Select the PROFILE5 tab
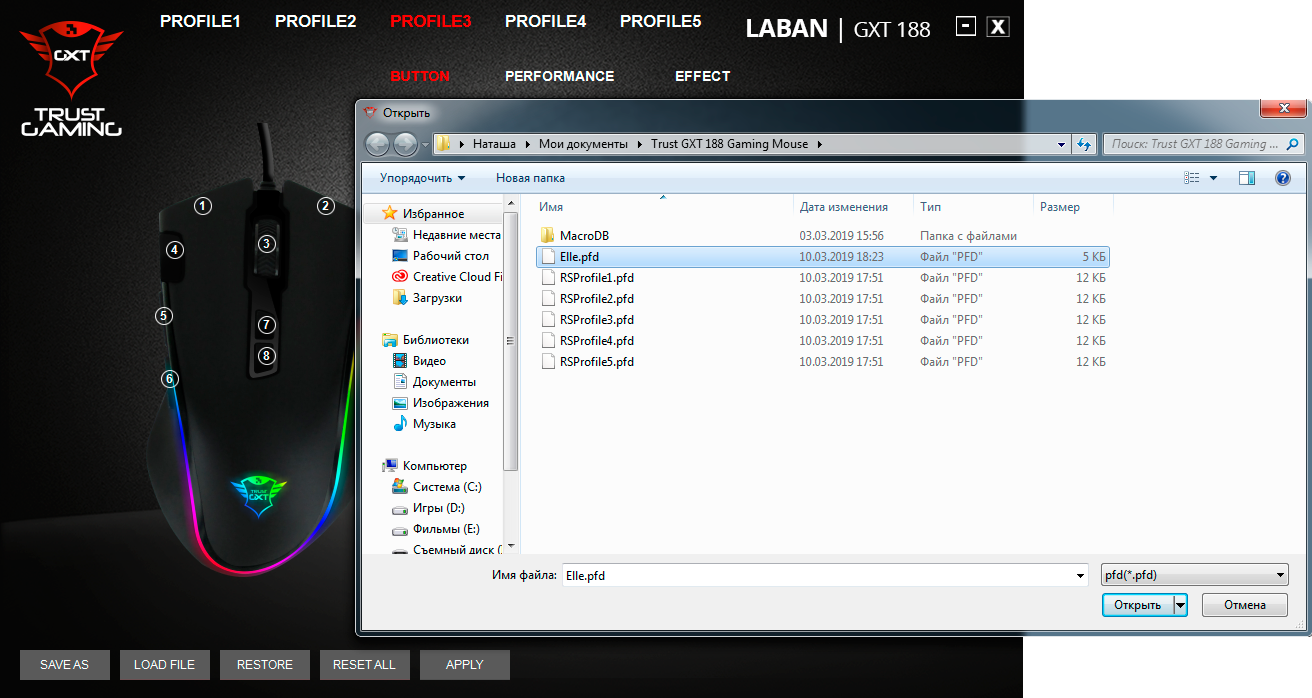1312x698 pixels. click(x=660, y=21)
